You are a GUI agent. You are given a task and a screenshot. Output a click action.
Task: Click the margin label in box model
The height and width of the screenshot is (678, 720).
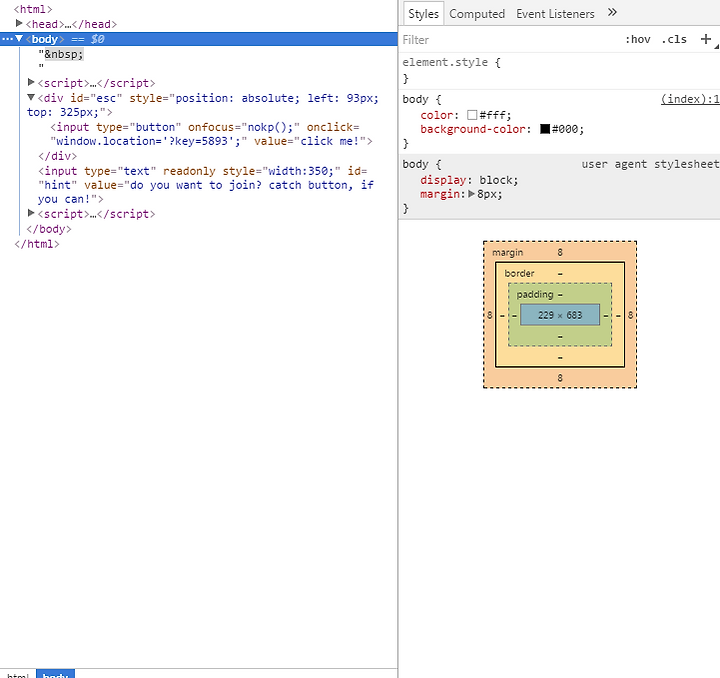pyautogui.click(x=507, y=252)
